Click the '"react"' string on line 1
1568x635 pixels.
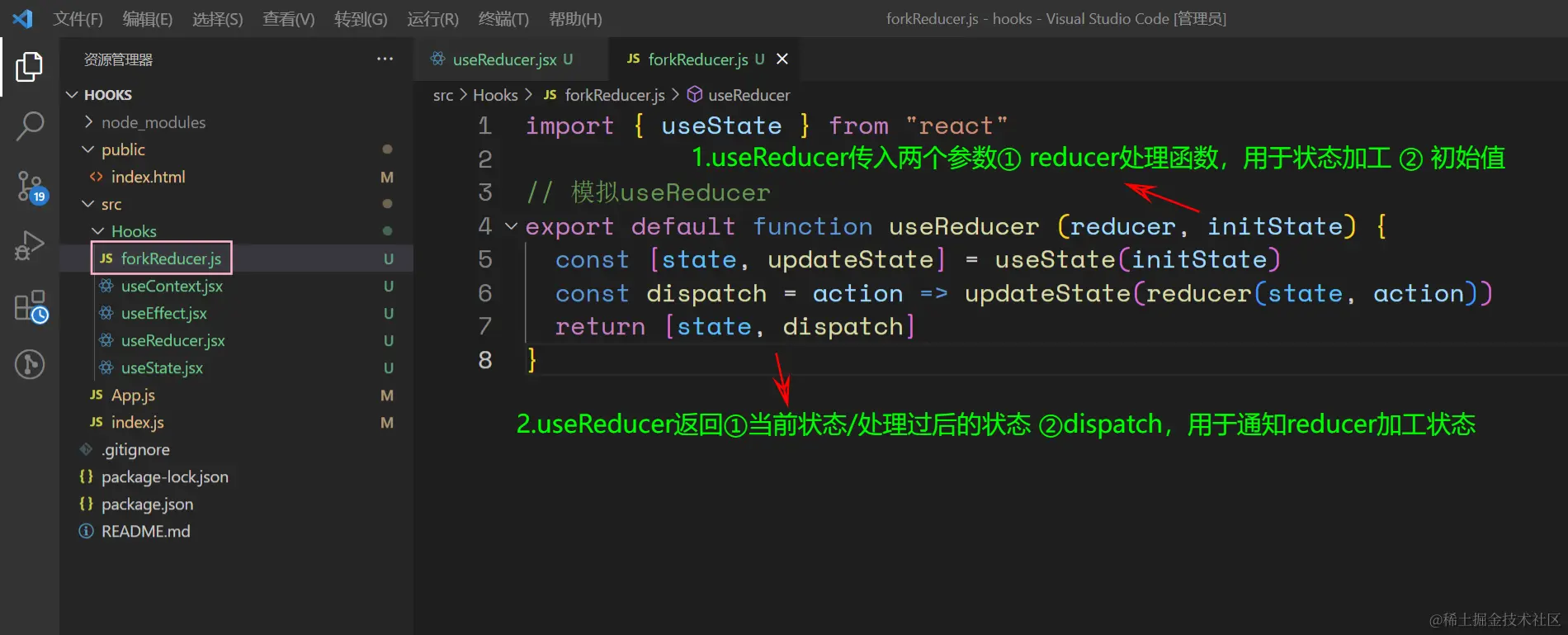tap(956, 126)
